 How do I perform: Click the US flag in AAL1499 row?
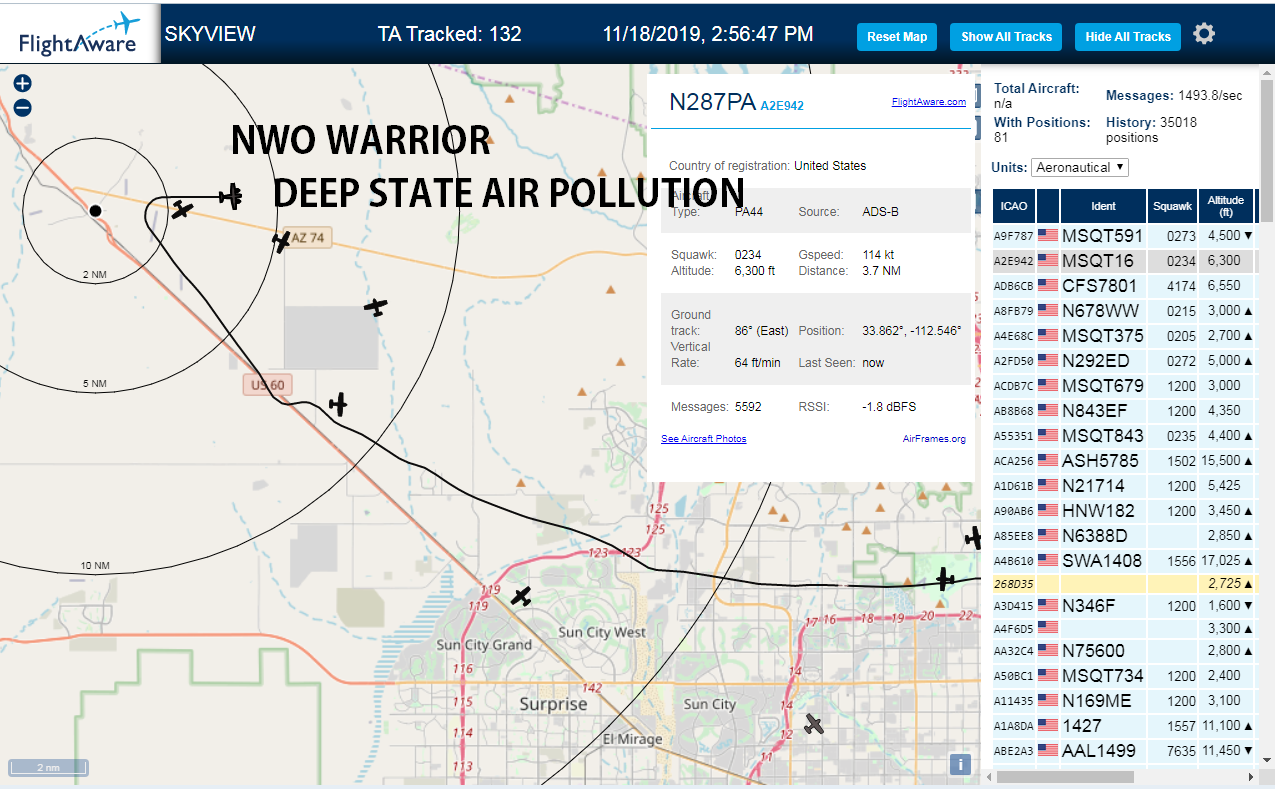pos(1047,751)
